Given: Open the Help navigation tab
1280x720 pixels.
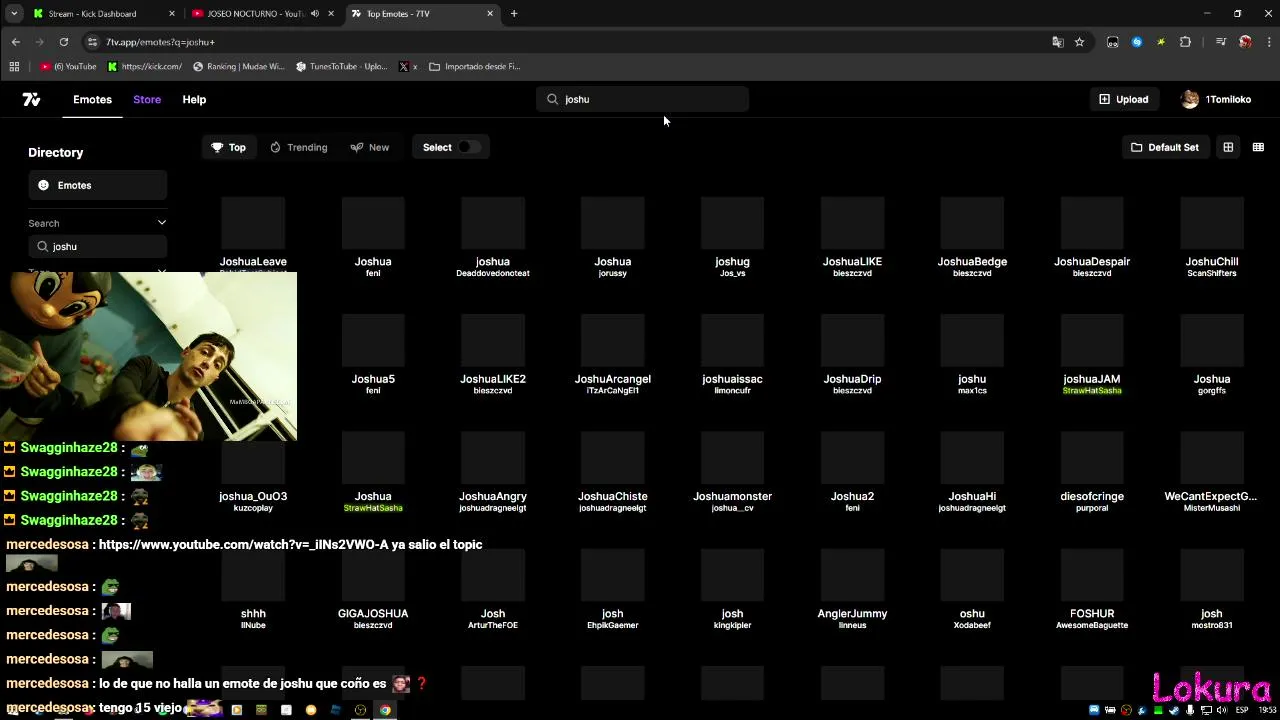Looking at the screenshot, I should pyautogui.click(x=194, y=99).
